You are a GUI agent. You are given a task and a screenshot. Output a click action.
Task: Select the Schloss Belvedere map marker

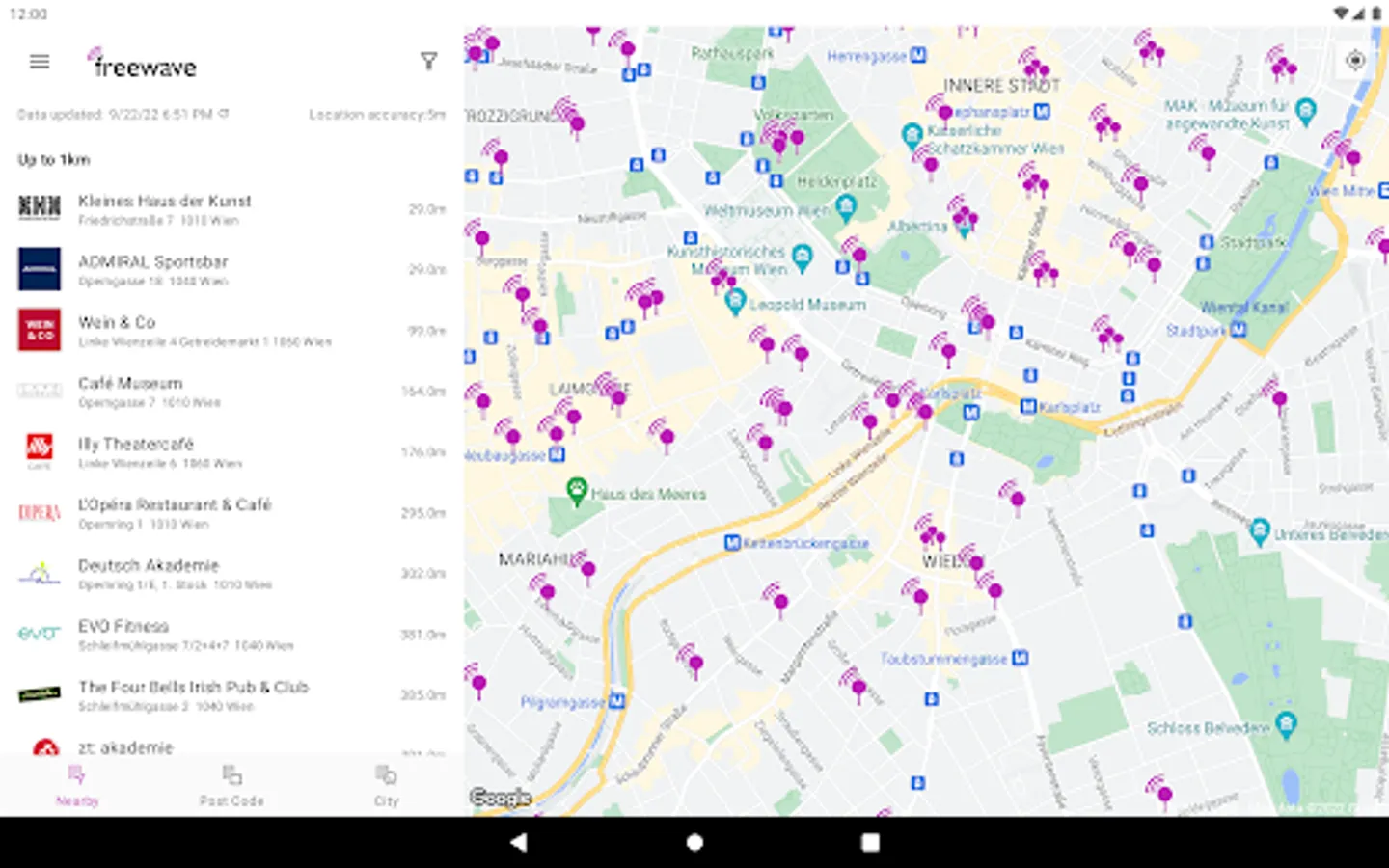tap(1286, 725)
